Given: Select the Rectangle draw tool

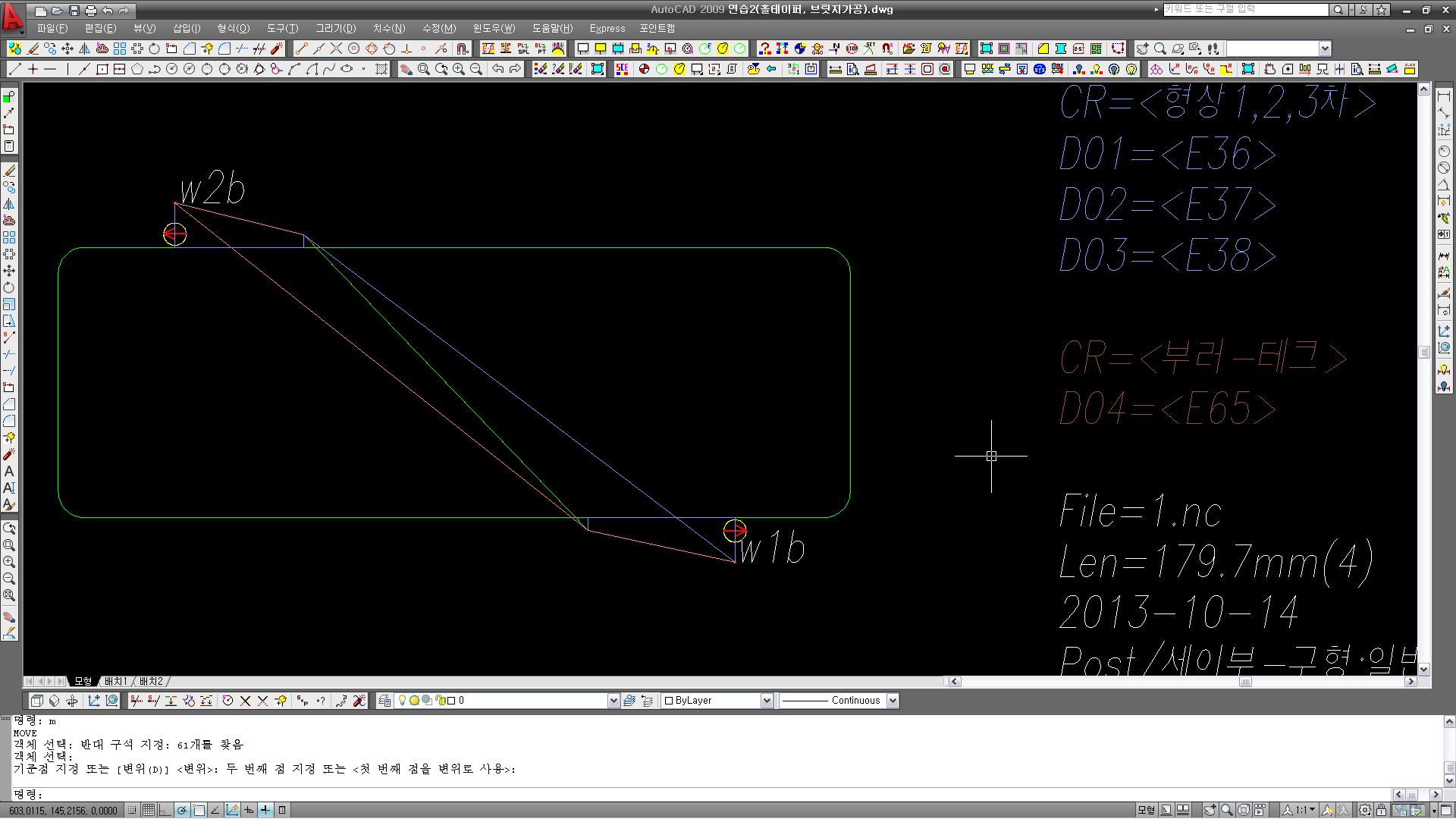Looking at the screenshot, I should point(102,69).
